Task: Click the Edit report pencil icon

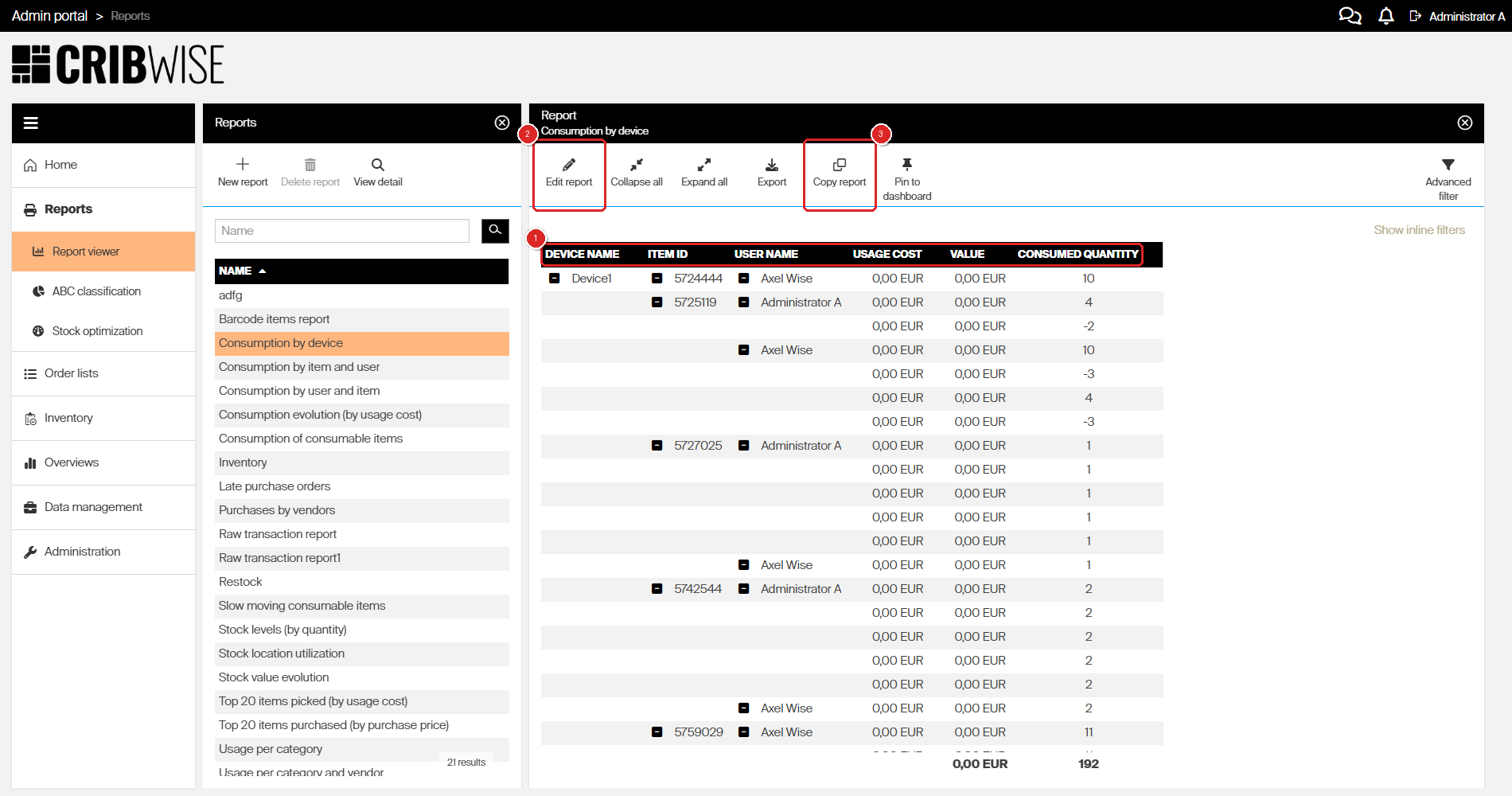Action: [x=569, y=165]
